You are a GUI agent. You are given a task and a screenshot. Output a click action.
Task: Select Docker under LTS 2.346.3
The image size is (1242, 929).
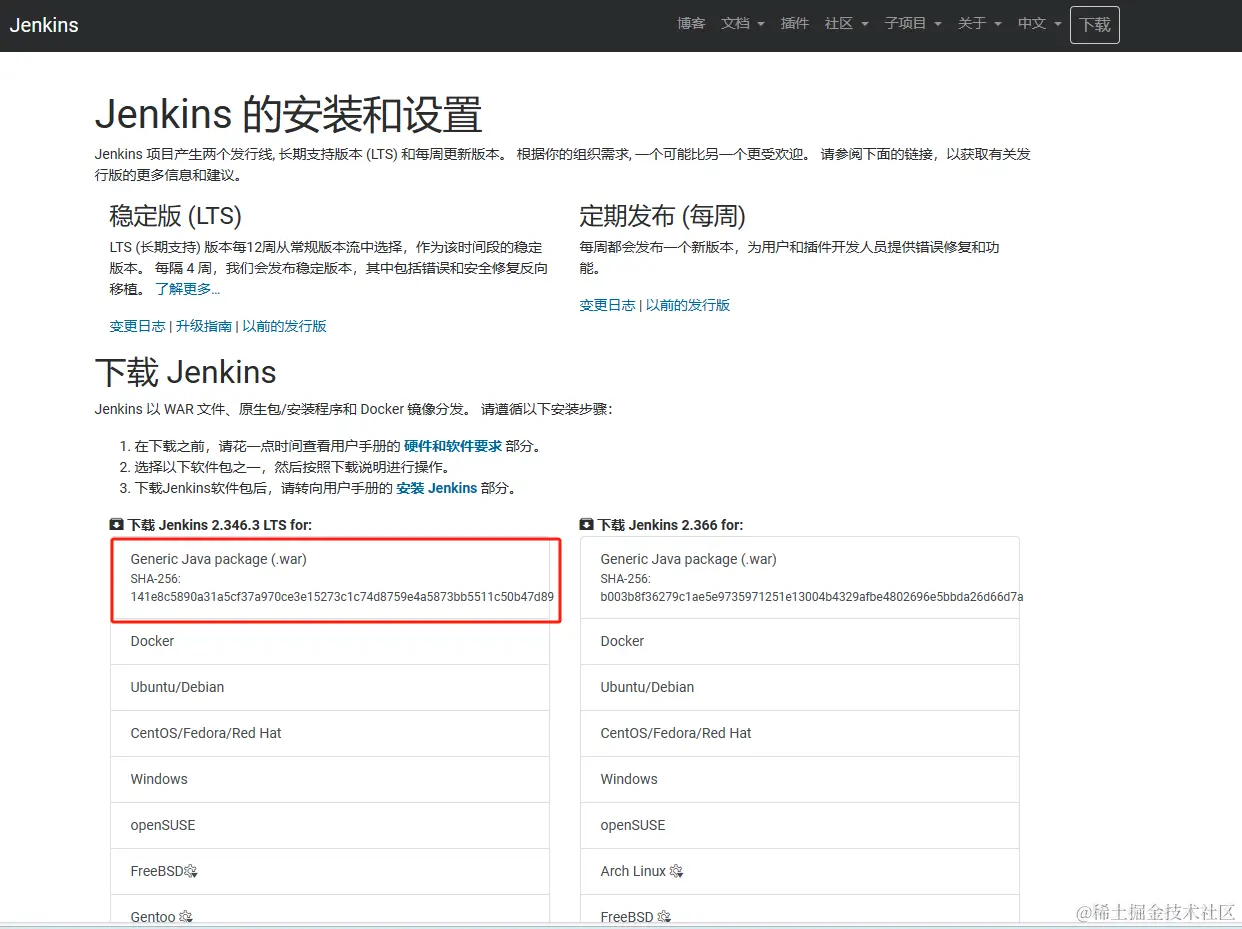[x=330, y=641]
